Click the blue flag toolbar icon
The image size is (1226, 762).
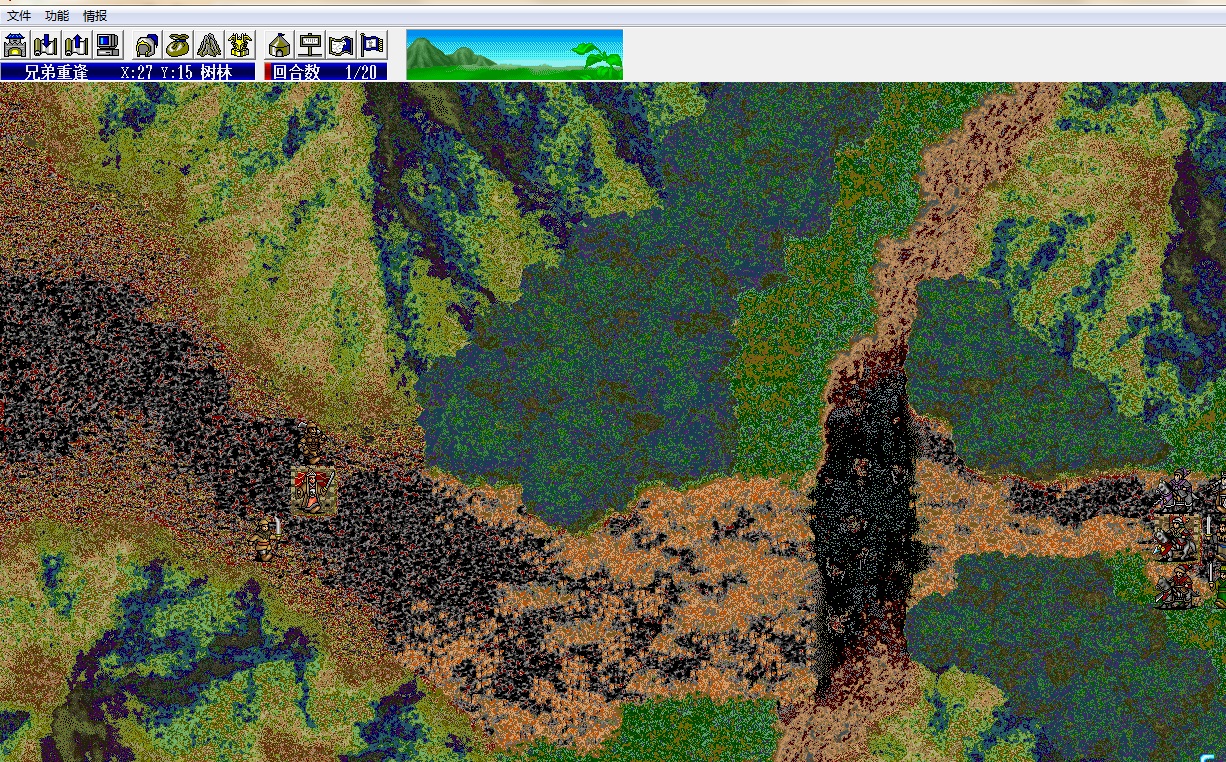pyautogui.click(x=373, y=45)
